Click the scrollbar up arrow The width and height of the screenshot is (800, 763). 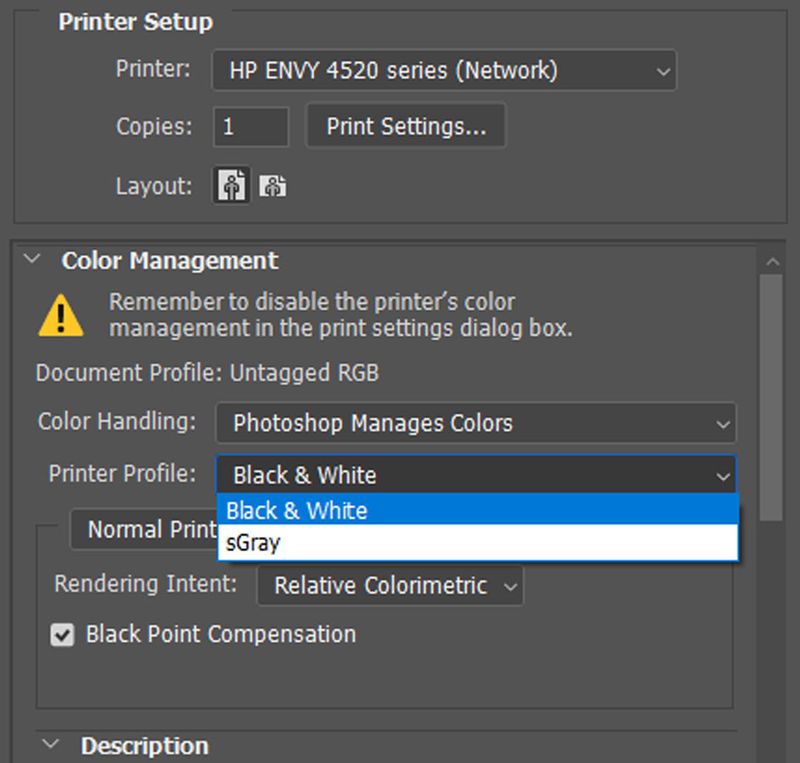771,262
